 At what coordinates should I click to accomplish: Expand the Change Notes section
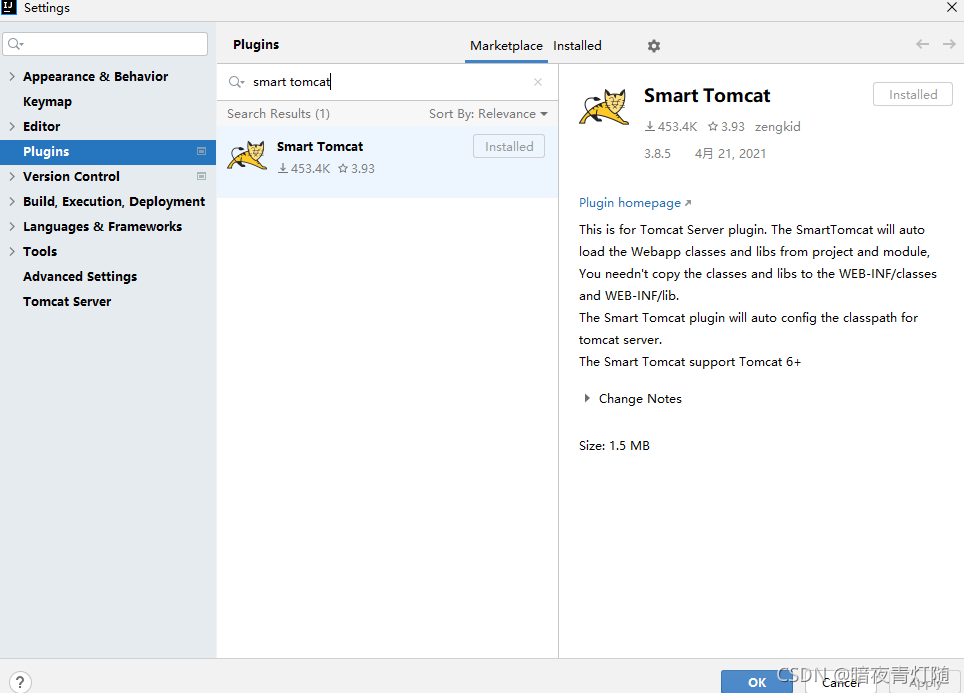(x=587, y=398)
